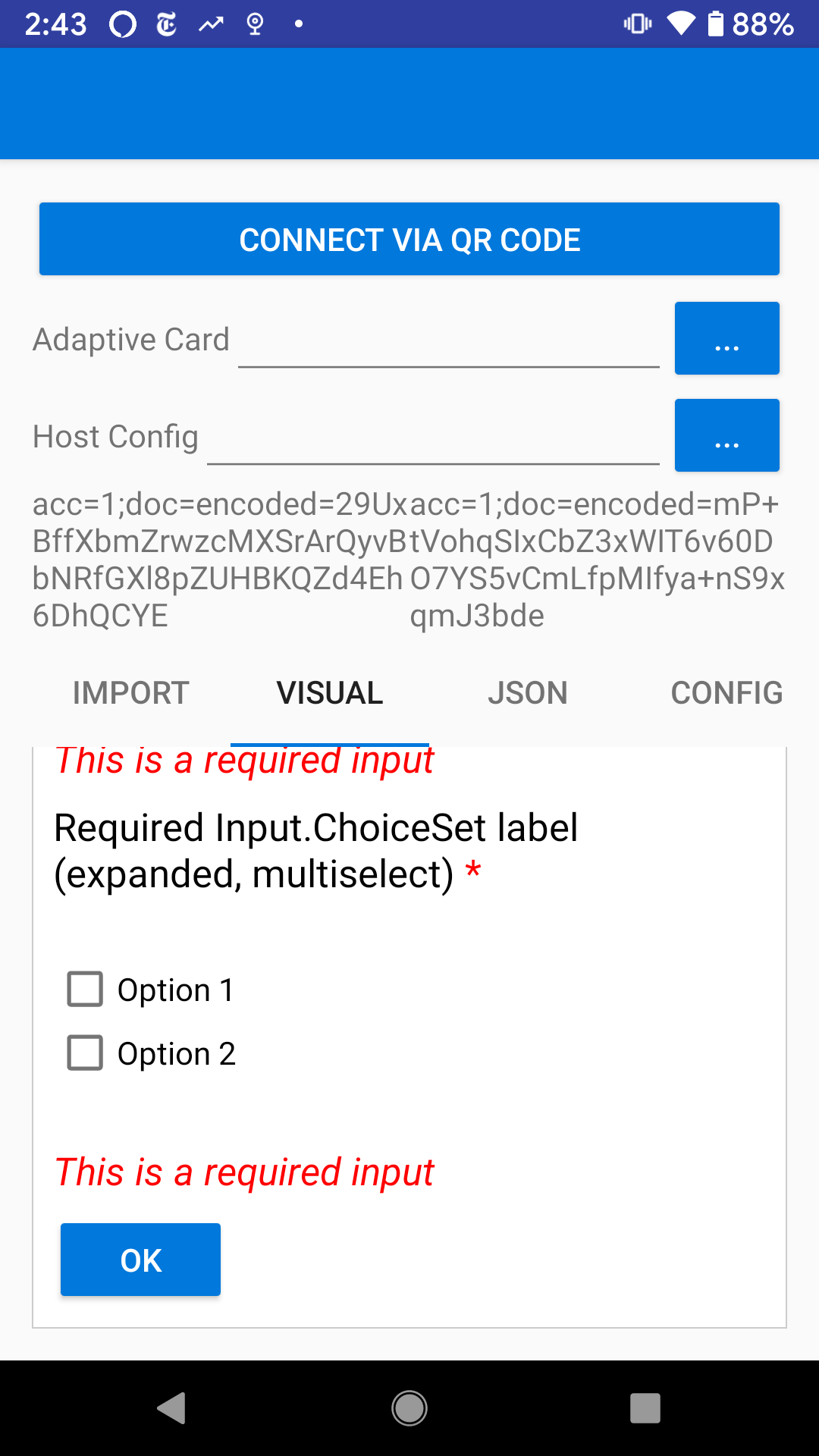Open the CONFIG tab

tap(726, 692)
